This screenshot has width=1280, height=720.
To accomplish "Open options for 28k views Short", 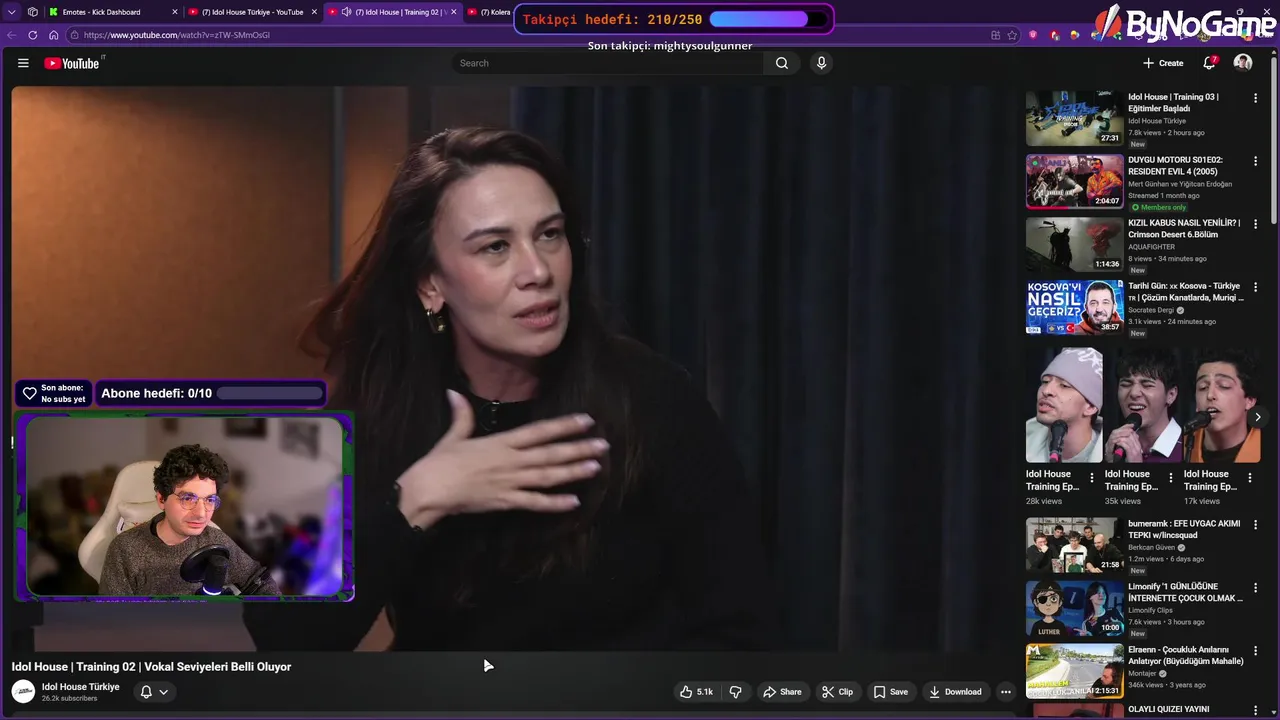I will coord(1092,478).
